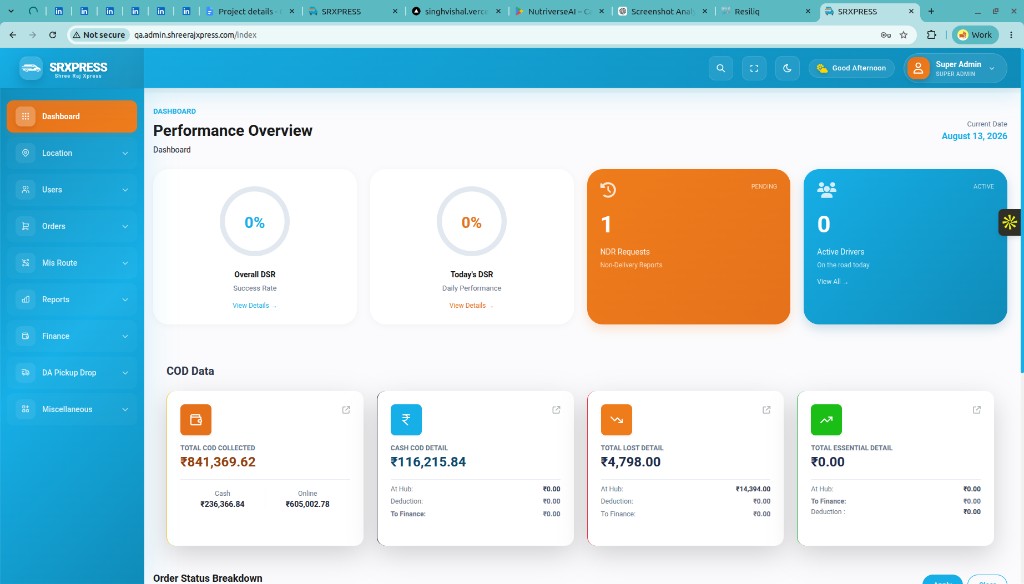This screenshot has width=1024, height=584.
Task: Click the Mis Route icon in sidebar
Action: (25, 263)
